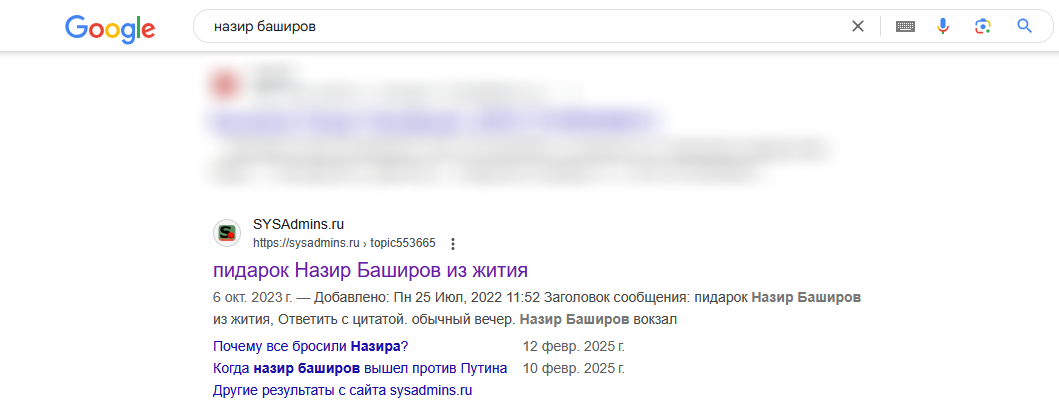Click the date 12 февр. 2025 г.
The height and width of the screenshot is (403, 1059).
574,347
